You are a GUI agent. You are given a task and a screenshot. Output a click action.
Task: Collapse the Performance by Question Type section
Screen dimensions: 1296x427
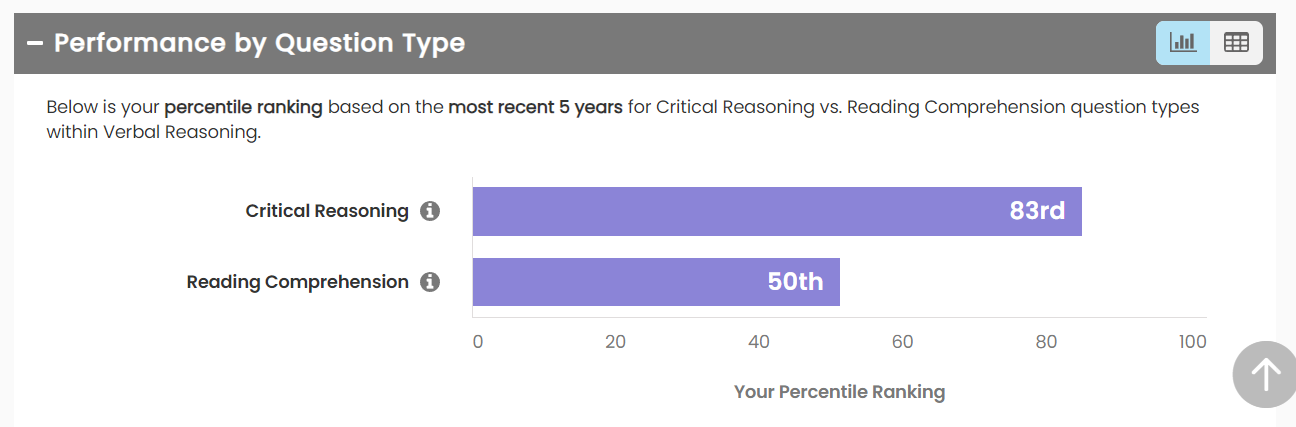tap(35, 44)
